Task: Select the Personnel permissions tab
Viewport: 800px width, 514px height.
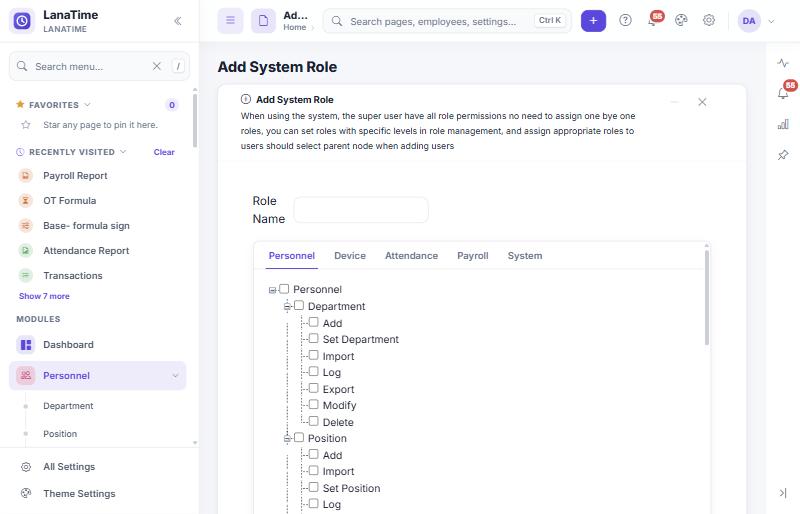Action: click(x=292, y=256)
